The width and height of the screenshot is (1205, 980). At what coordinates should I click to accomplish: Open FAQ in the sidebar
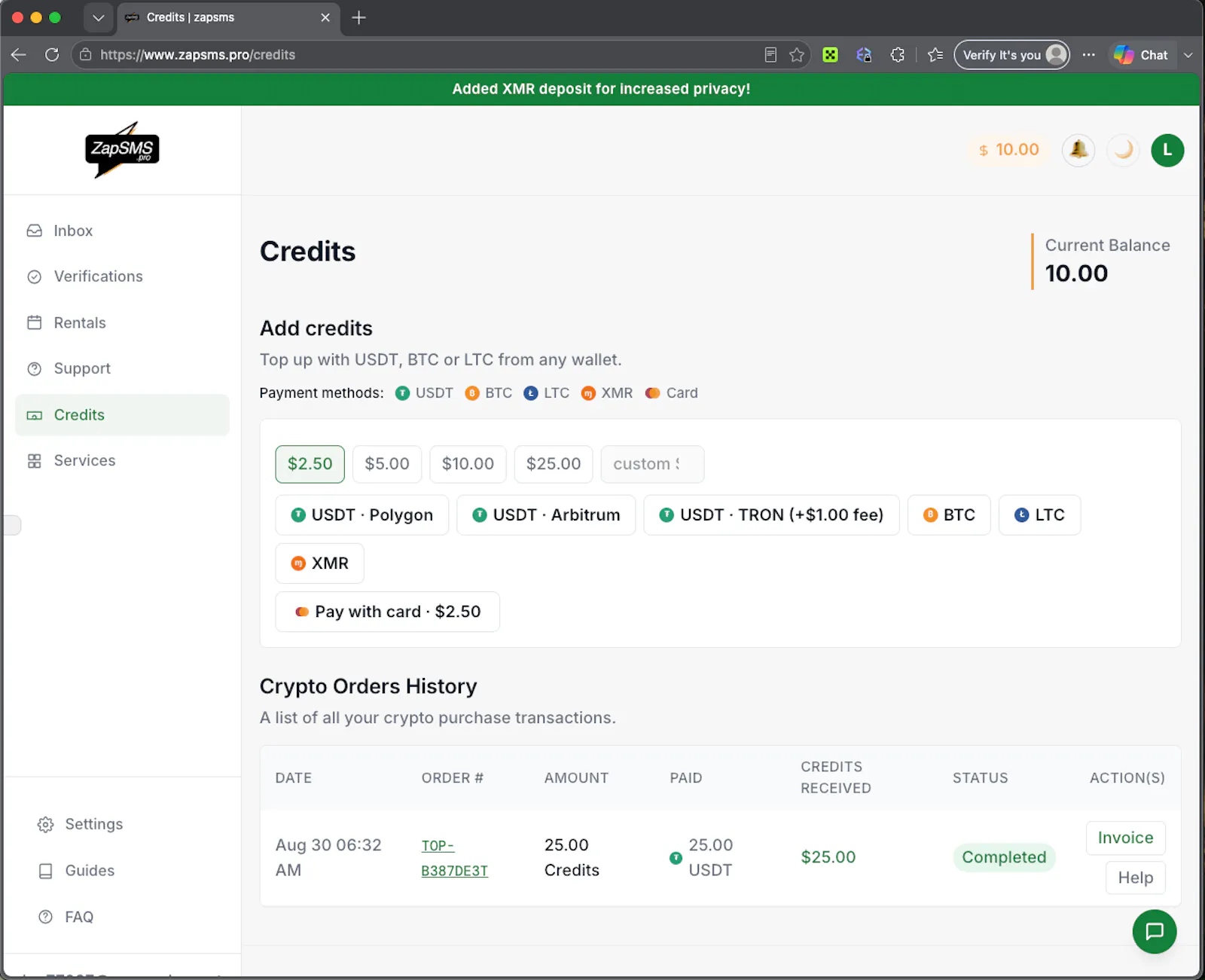[122, 917]
